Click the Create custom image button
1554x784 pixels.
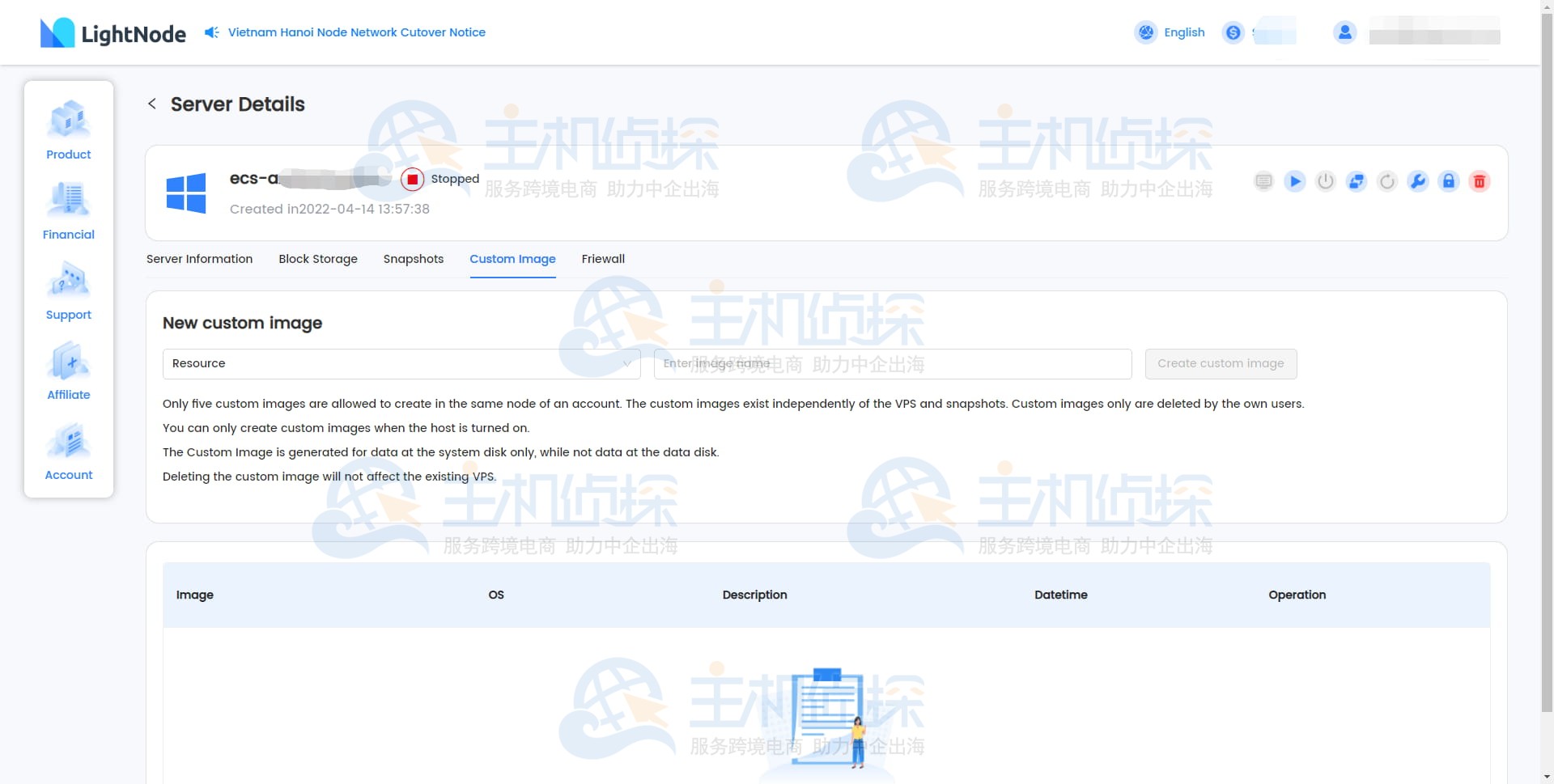(x=1220, y=364)
